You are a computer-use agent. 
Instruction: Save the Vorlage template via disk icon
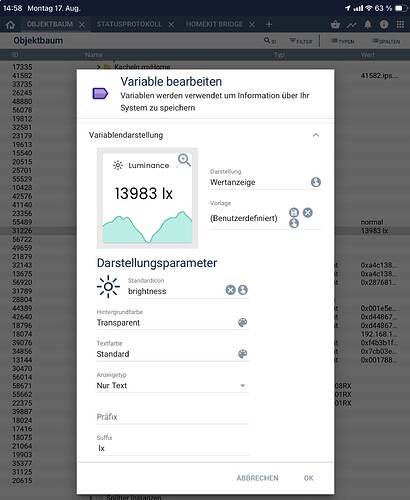tap(294, 212)
